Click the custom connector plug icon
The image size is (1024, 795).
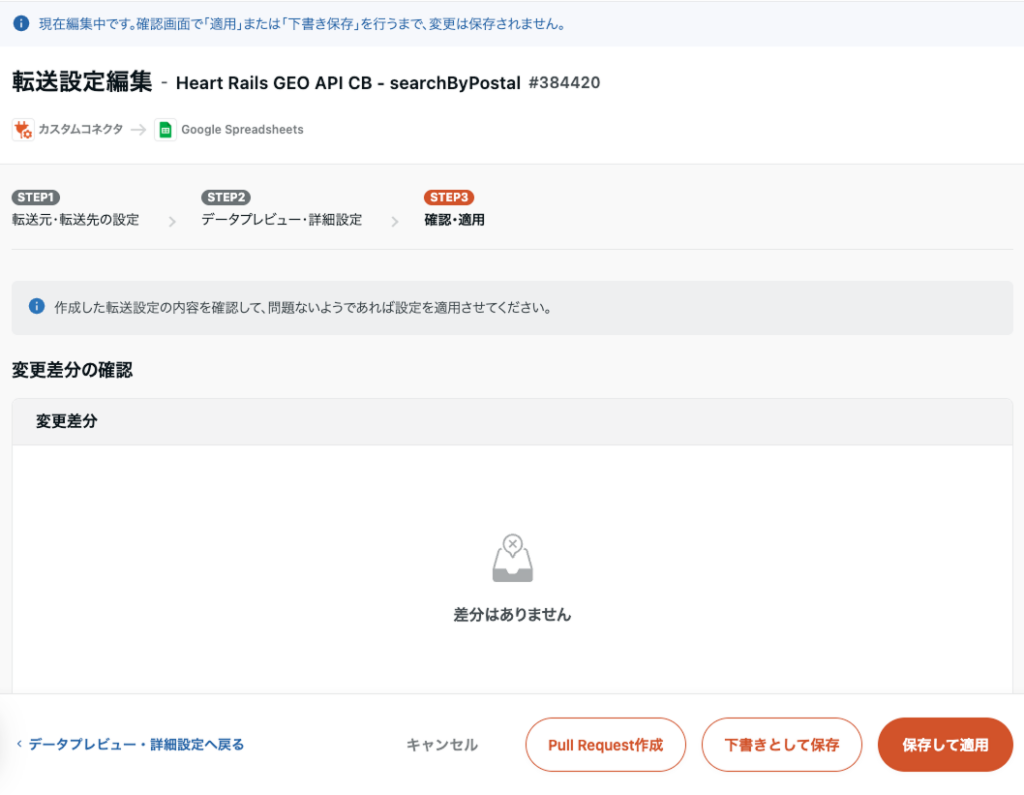coord(23,130)
